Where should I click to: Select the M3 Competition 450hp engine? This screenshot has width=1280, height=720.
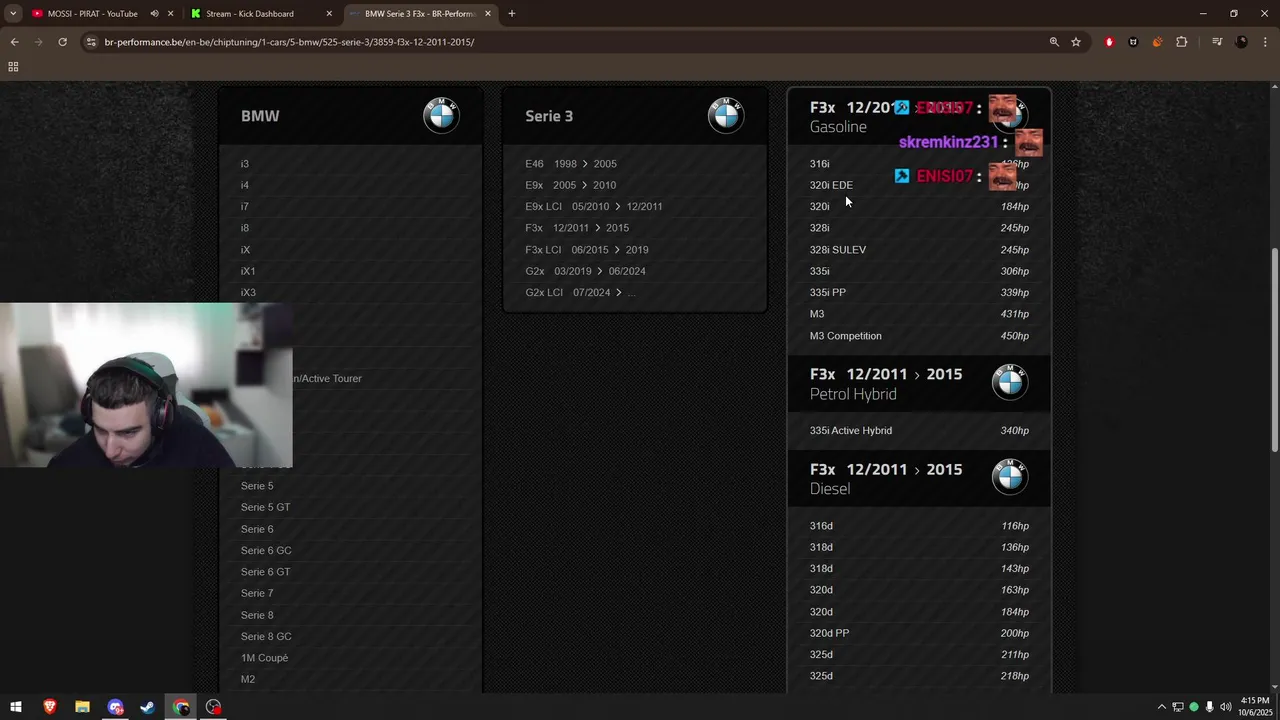(x=919, y=336)
